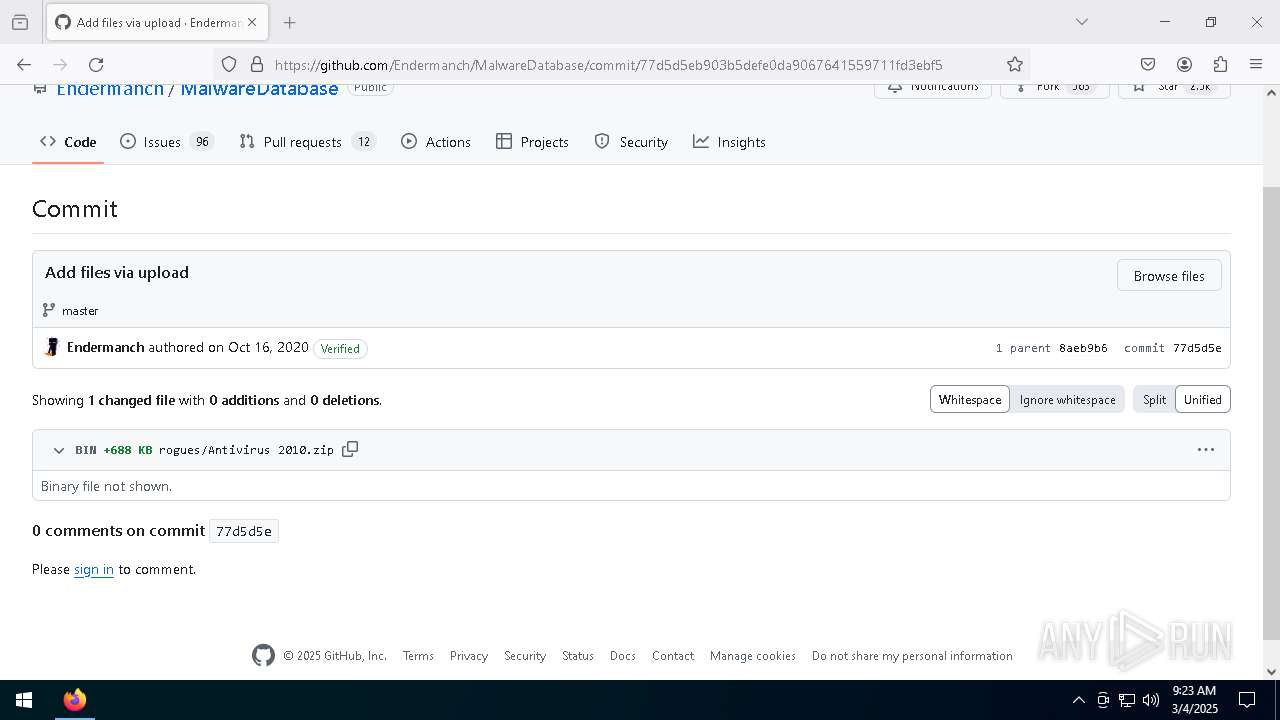The image size is (1280, 720).
Task: Open the Security footer link
Action: point(525,656)
